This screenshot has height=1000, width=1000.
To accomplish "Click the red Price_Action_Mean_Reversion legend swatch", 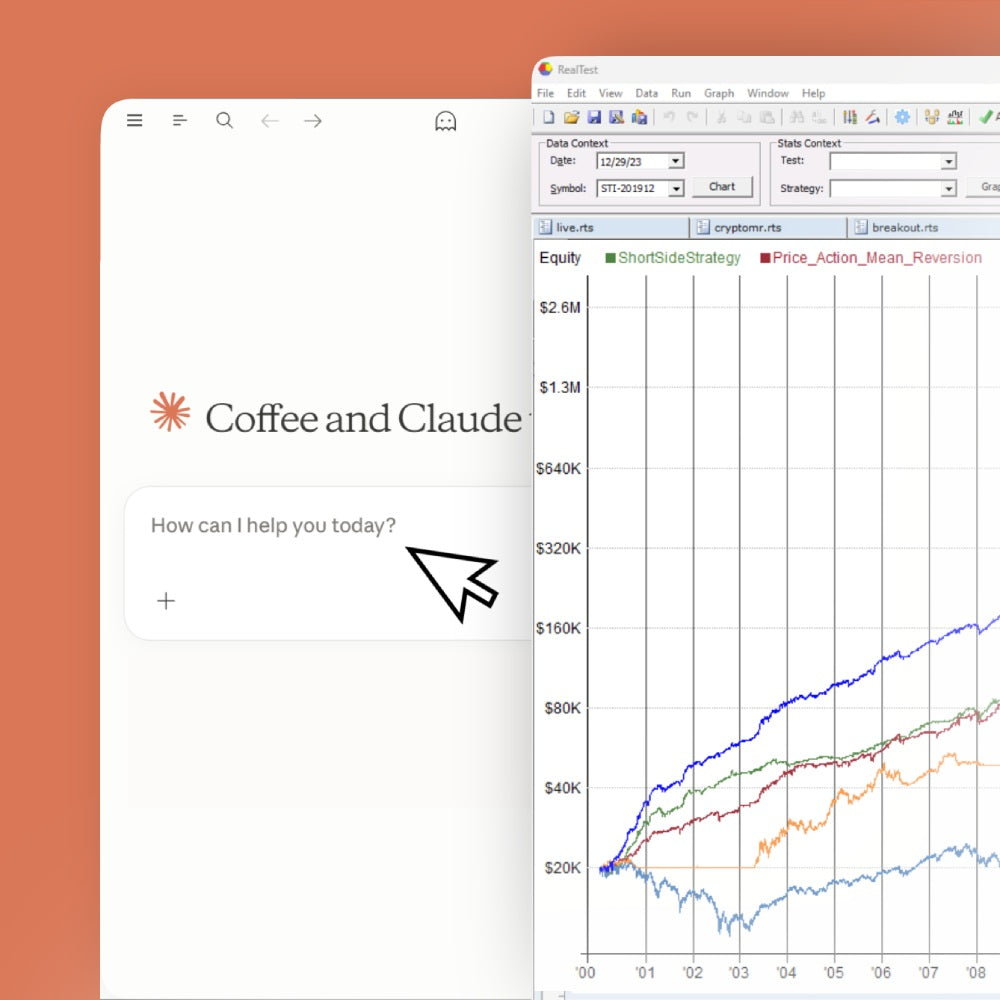I will pos(765,258).
